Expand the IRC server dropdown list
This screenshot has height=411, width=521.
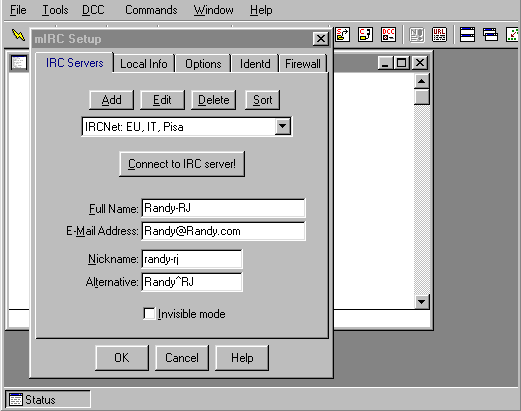point(283,126)
